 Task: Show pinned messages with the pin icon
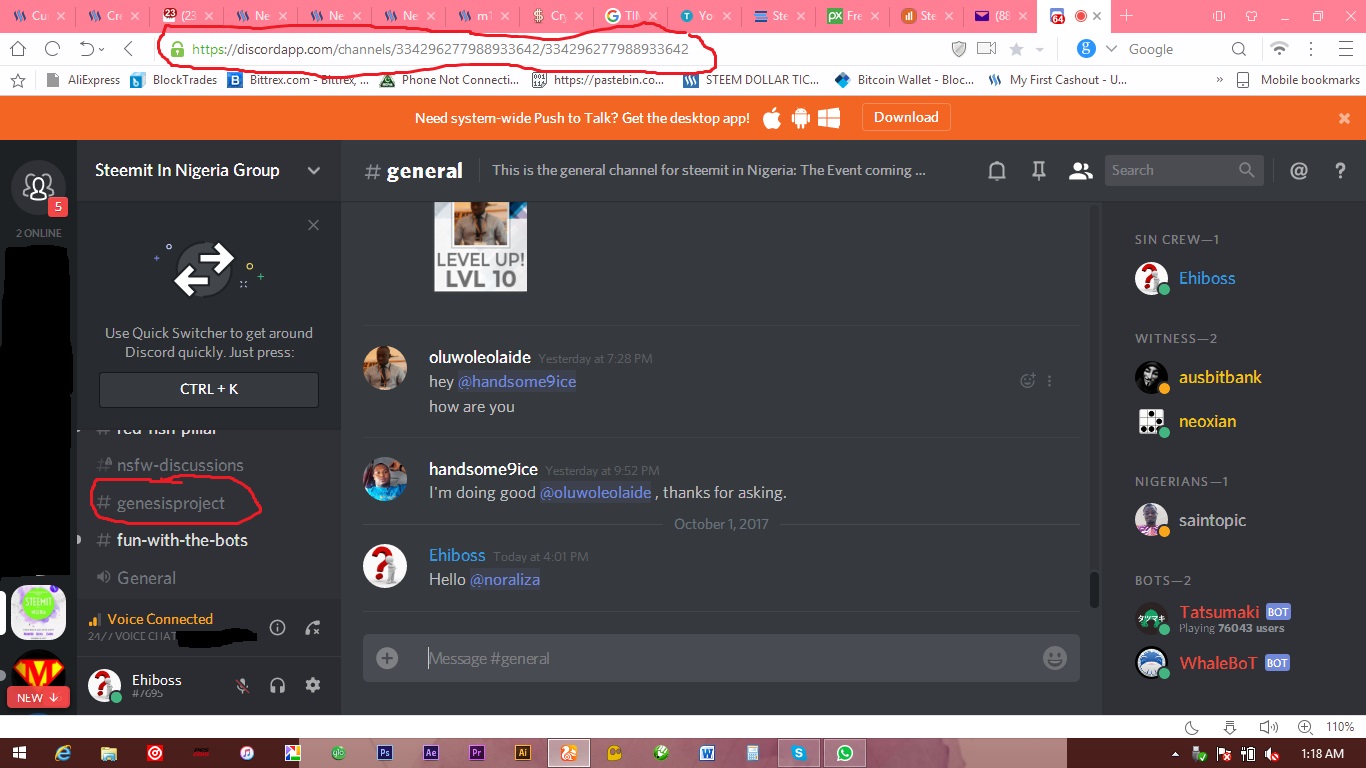(x=1038, y=170)
